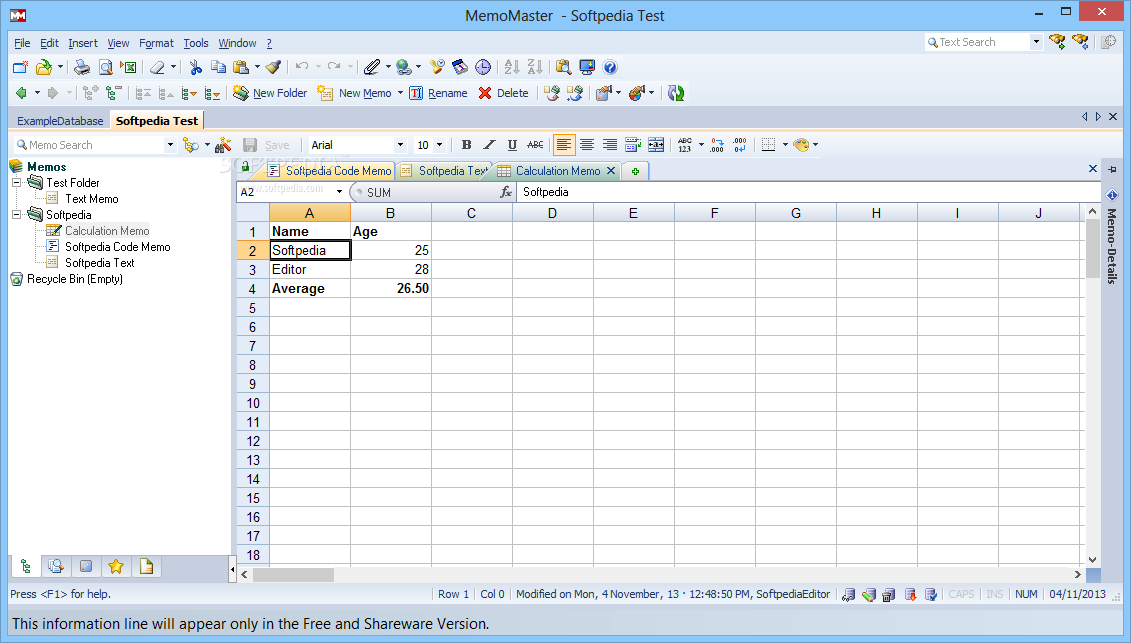Click the binoculars advanced search icon
1131x643 pixels.
223,145
